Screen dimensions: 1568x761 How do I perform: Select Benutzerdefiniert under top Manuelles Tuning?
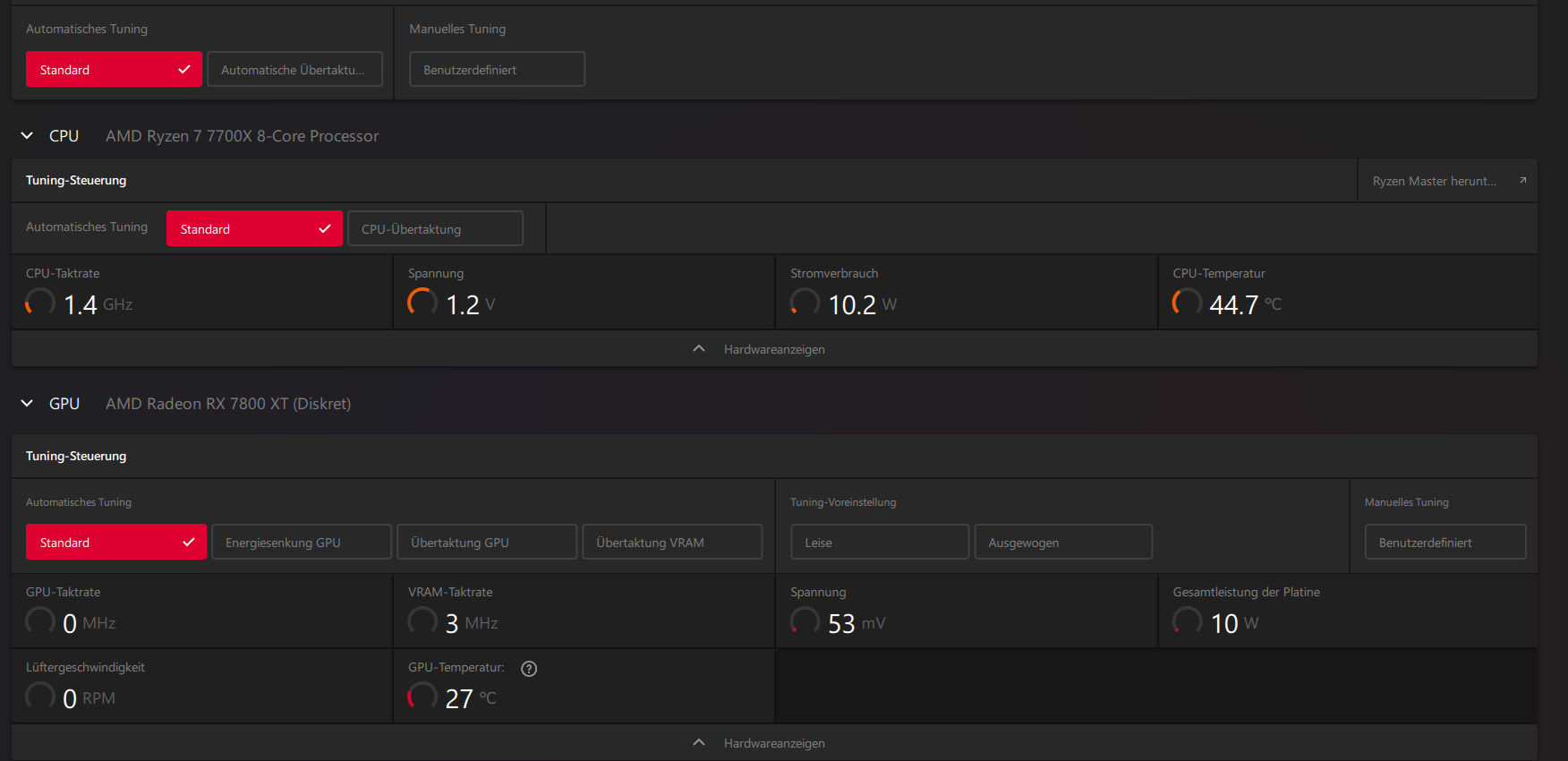(x=497, y=69)
